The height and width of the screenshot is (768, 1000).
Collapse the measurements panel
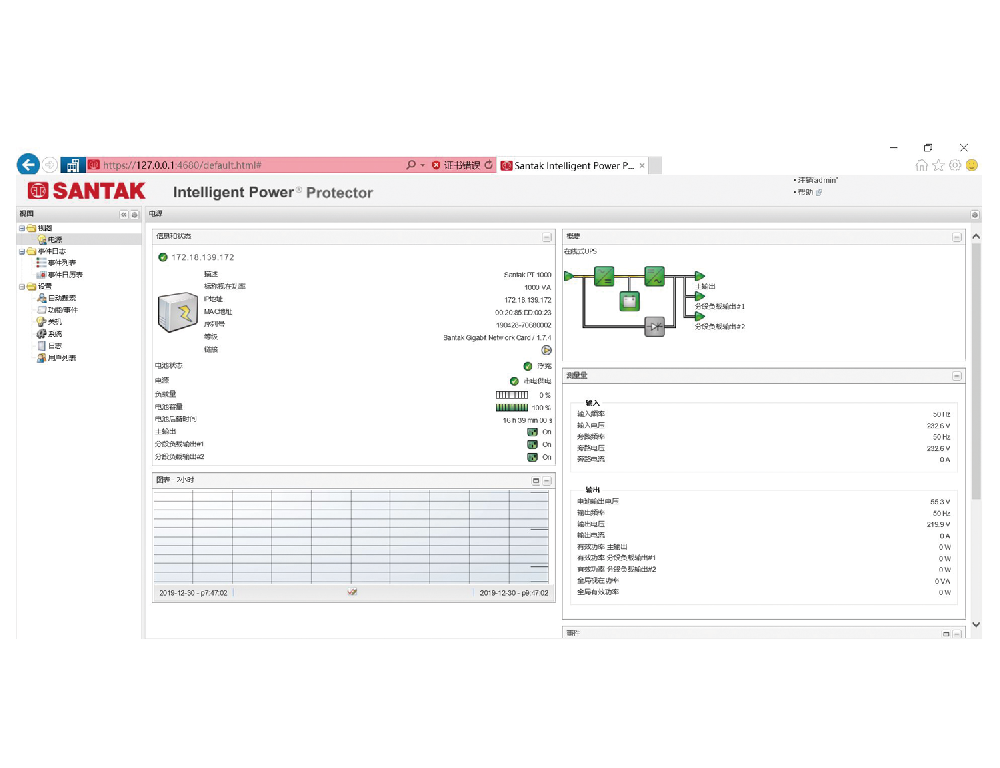click(x=956, y=375)
